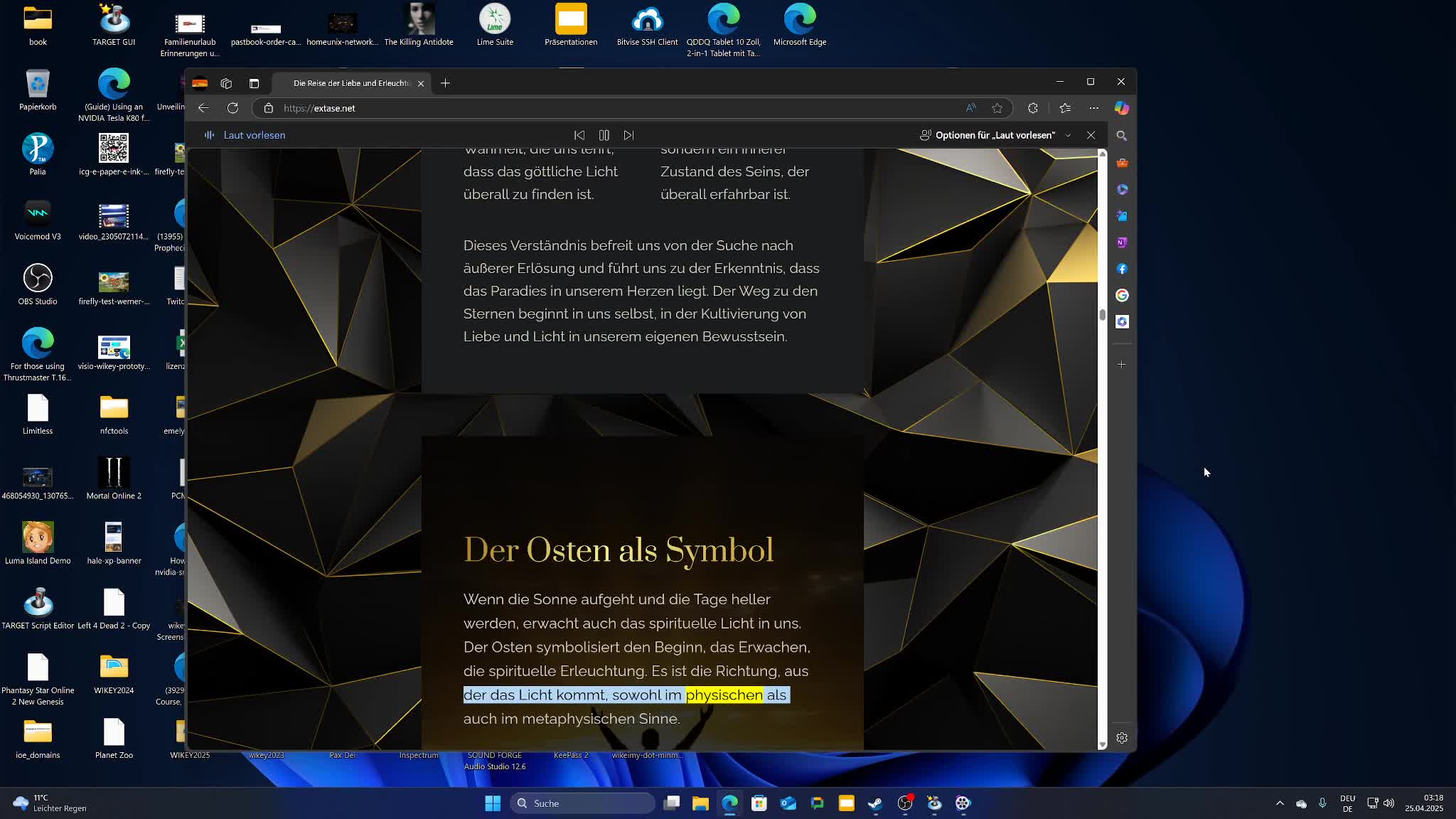Select the OBS Studio desktop icon

(x=38, y=285)
